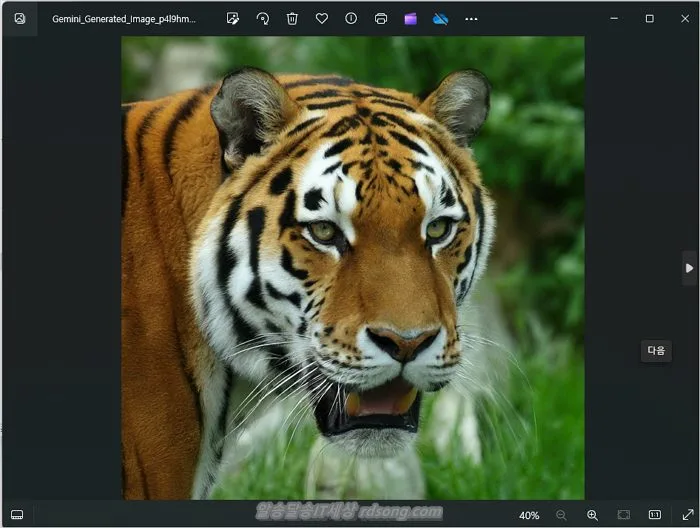
Task: Open the purple Clipchamp/Designer icon
Action: tap(411, 19)
